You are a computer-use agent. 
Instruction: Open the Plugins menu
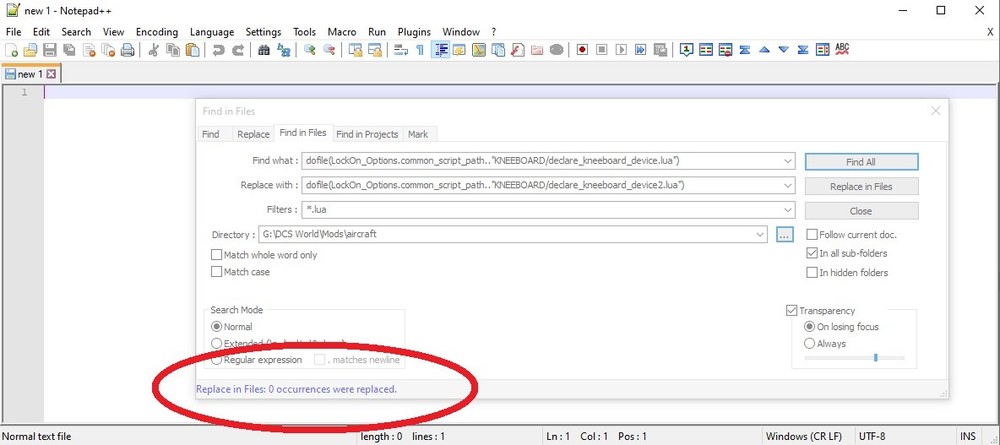click(415, 32)
